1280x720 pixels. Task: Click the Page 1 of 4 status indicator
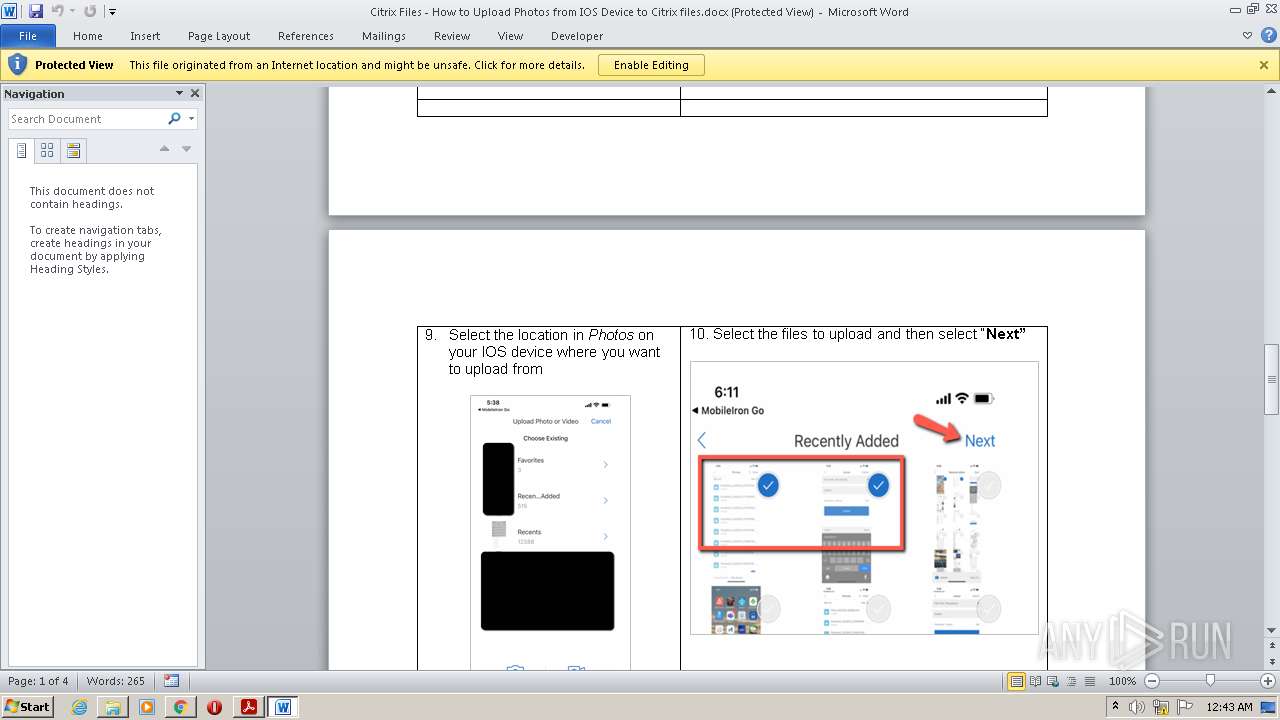(38, 681)
